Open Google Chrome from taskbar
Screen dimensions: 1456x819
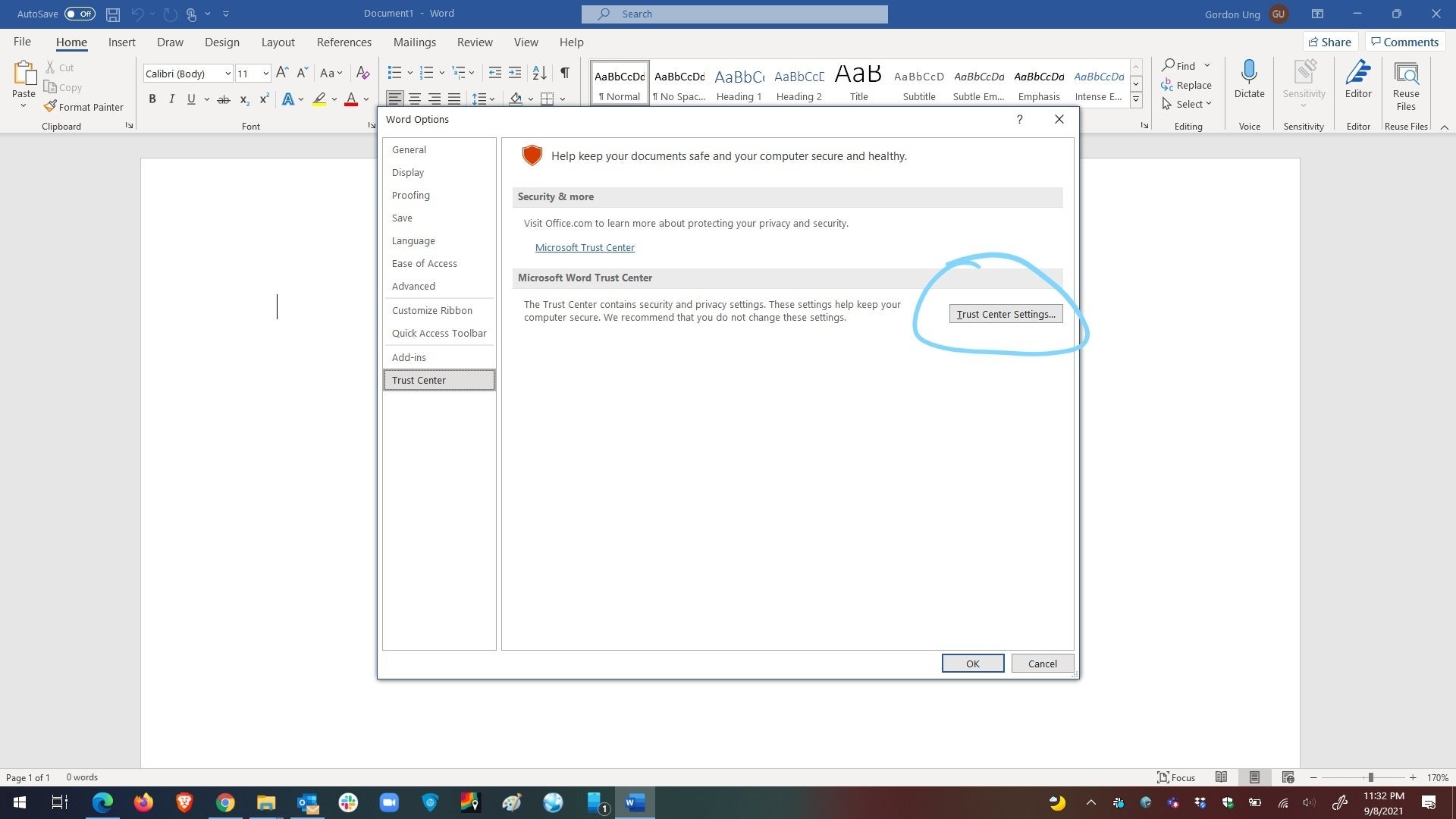pyautogui.click(x=225, y=802)
